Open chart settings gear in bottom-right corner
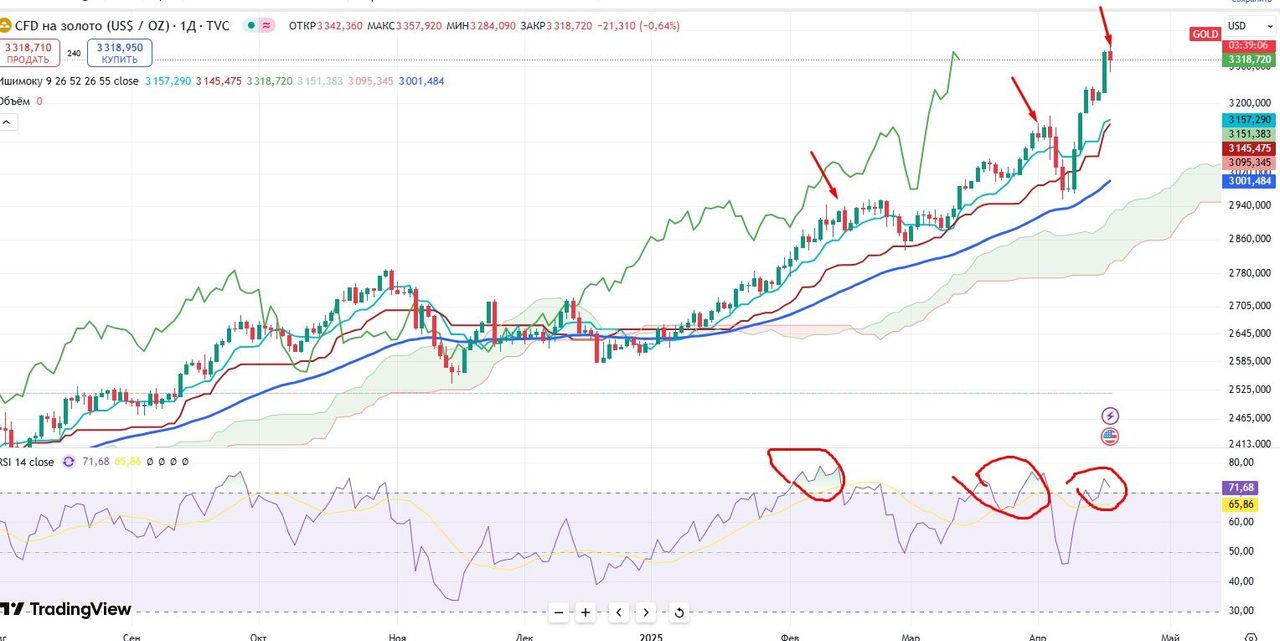1280x641 pixels. pyautogui.click(x=1249, y=636)
